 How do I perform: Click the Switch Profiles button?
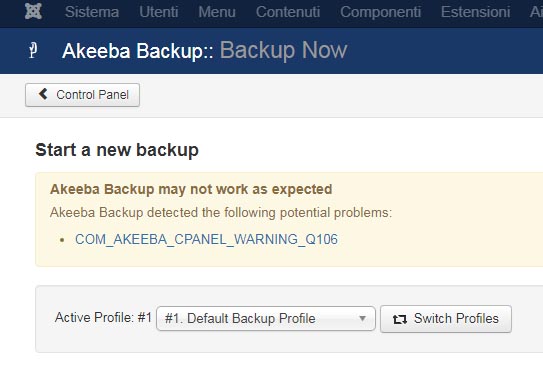(x=446, y=319)
